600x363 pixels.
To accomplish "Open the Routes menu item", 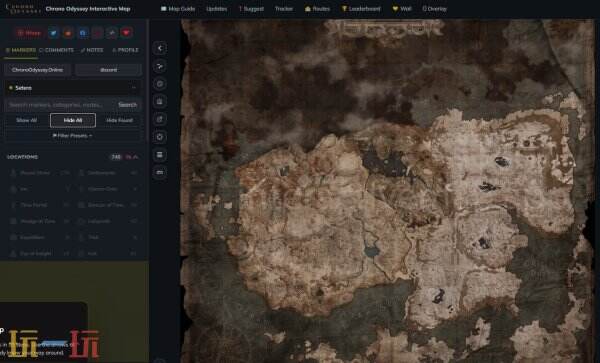I will click(317, 9).
